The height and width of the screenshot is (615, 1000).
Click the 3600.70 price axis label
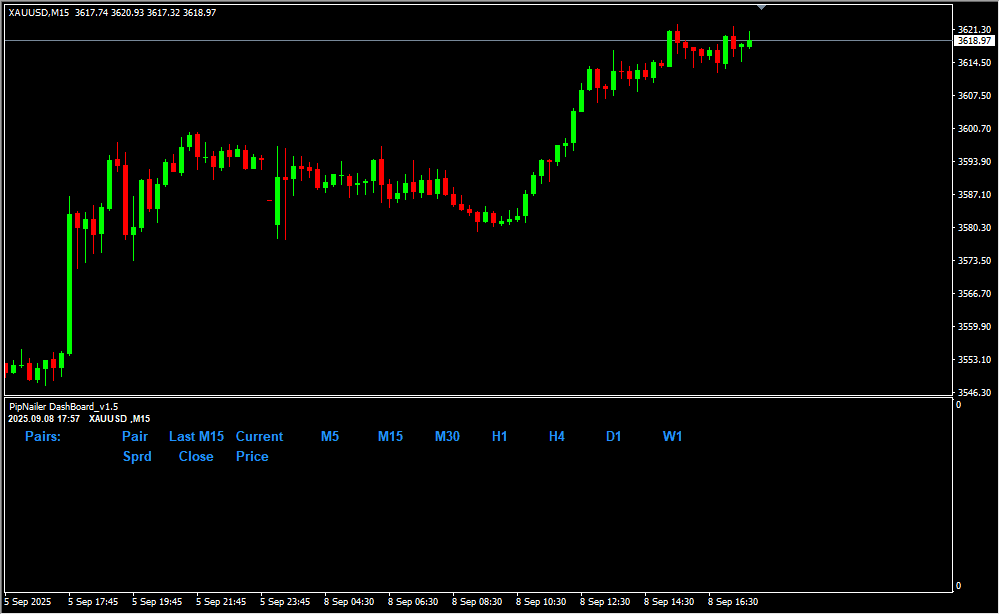tap(973, 129)
